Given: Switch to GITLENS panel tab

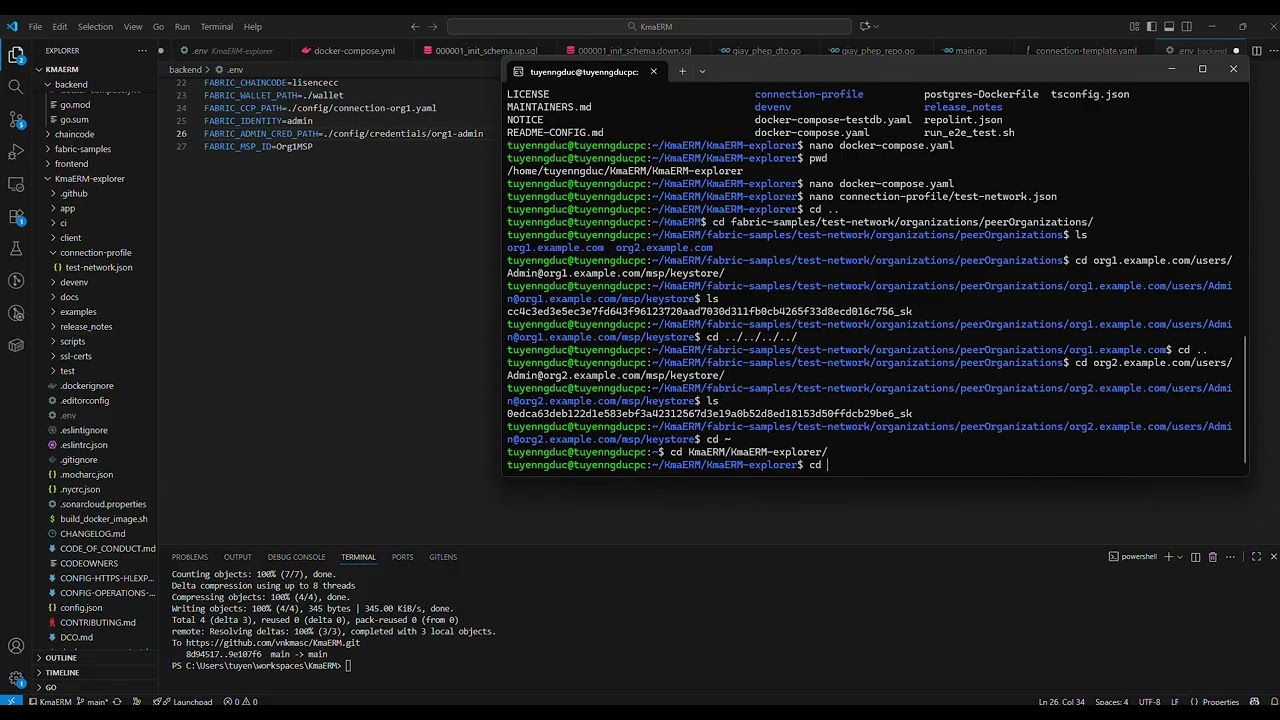Looking at the screenshot, I should [443, 557].
